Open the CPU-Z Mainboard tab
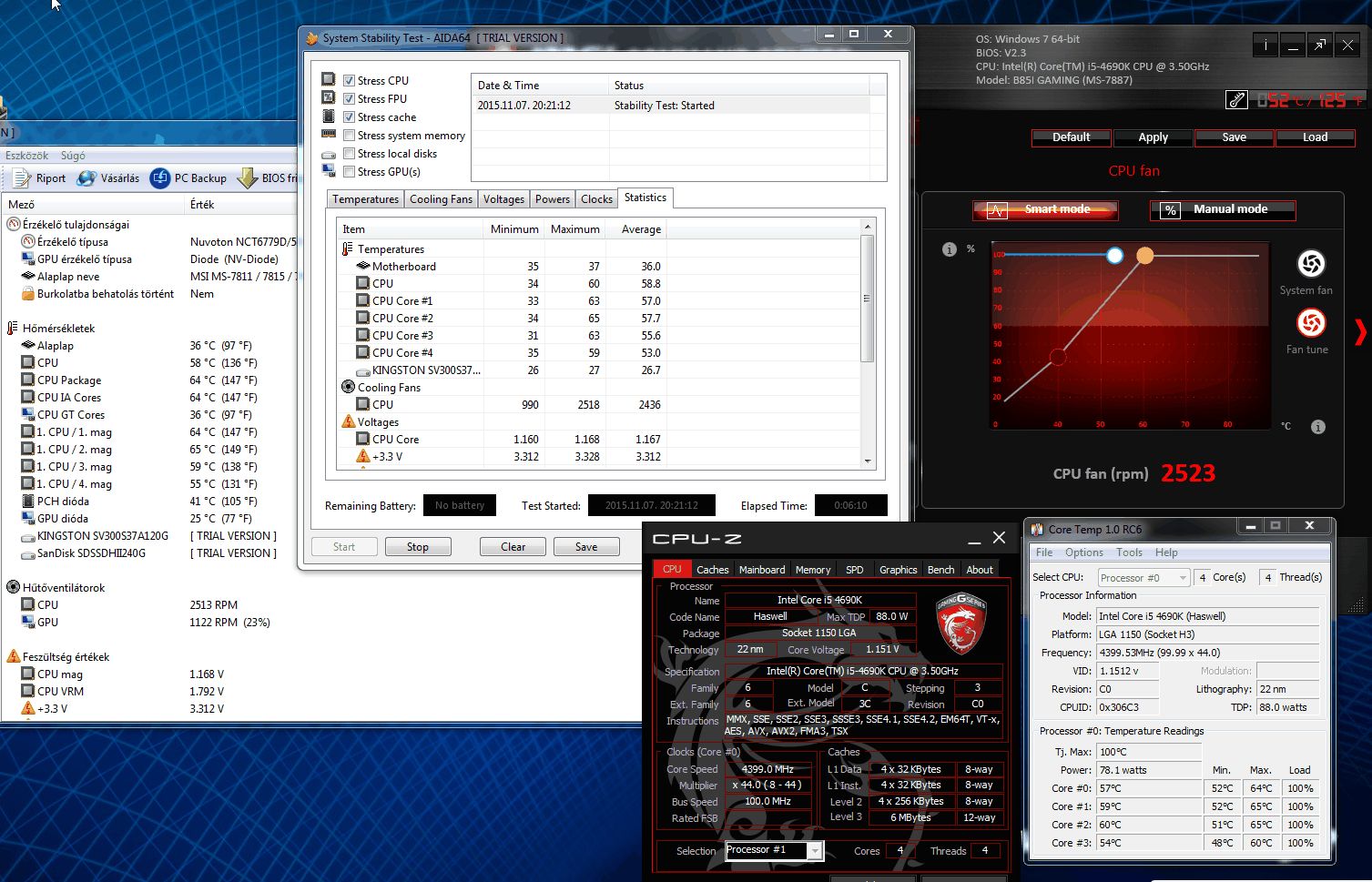Viewport: 1372px width, 882px height. coord(762,570)
